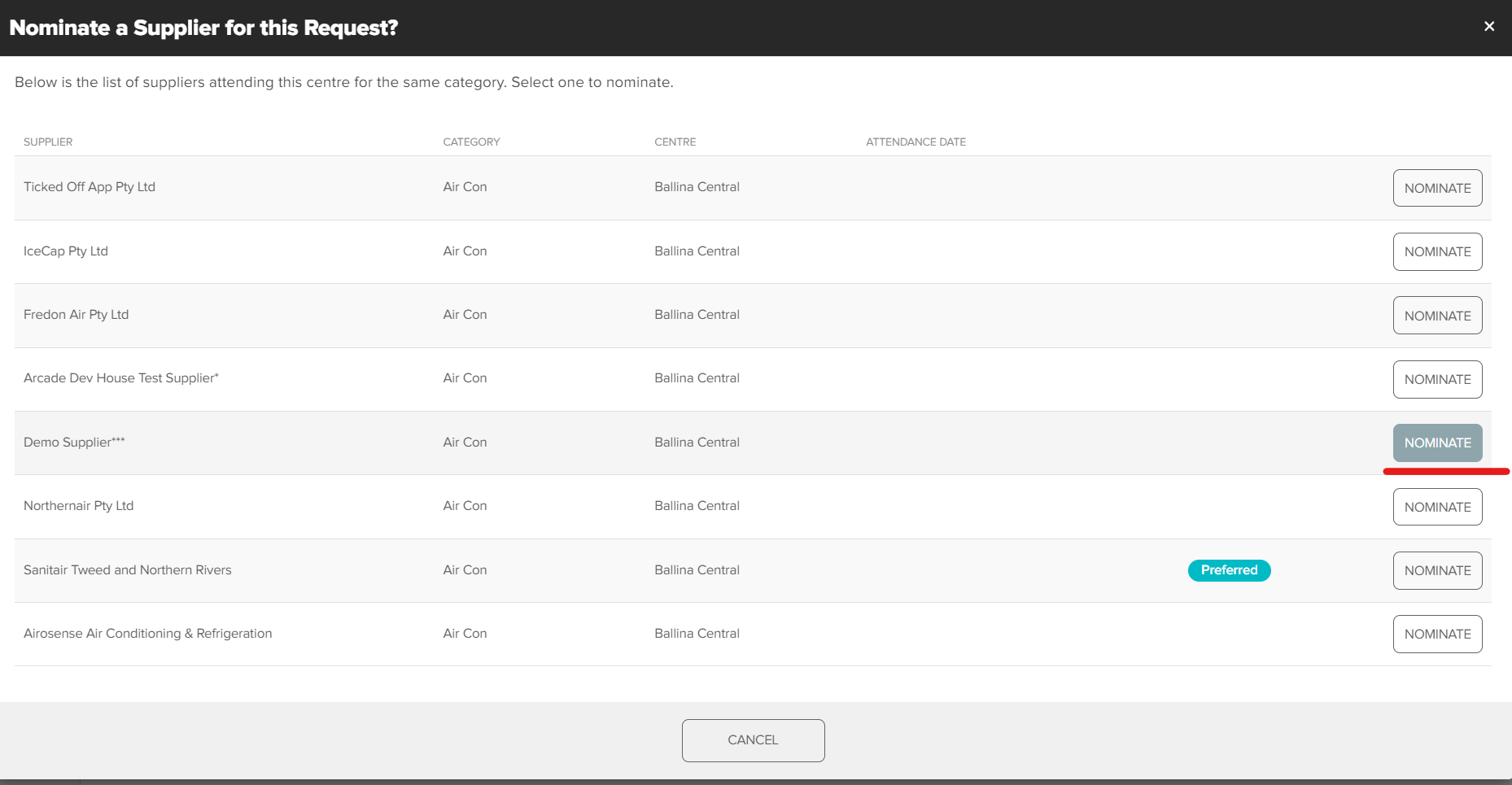Click the Attendance Date column header

916,142
